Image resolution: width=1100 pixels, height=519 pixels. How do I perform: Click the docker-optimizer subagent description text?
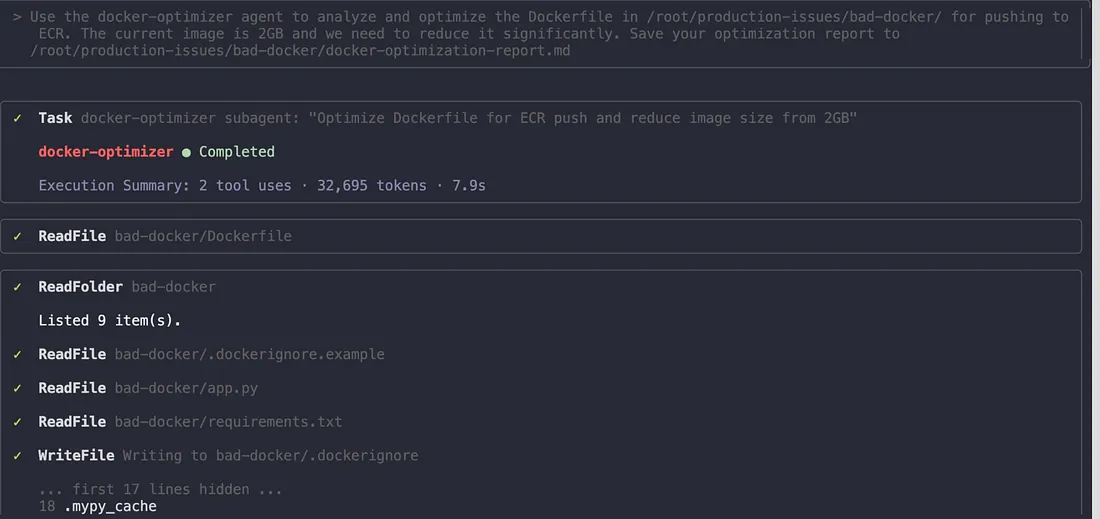(x=469, y=118)
